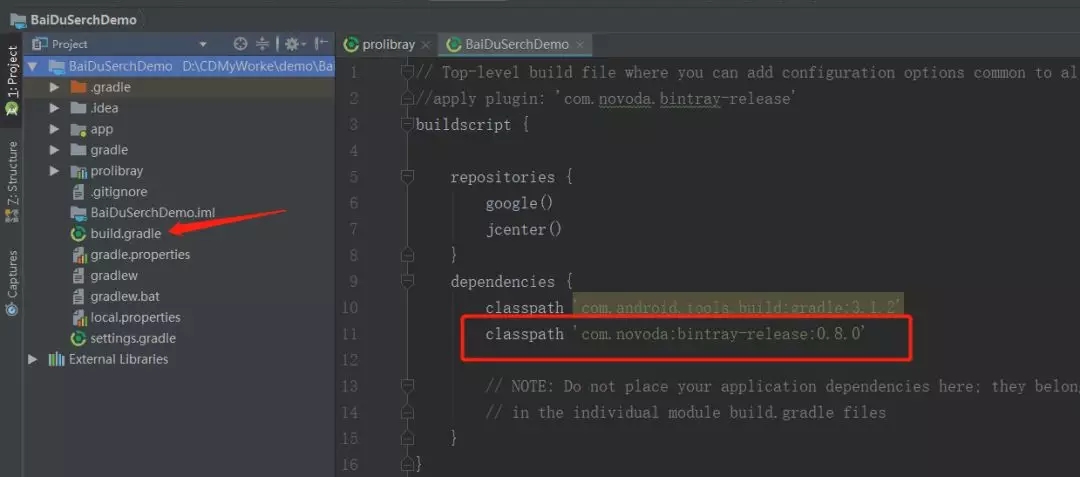Hide the Project tool window

click(321, 44)
